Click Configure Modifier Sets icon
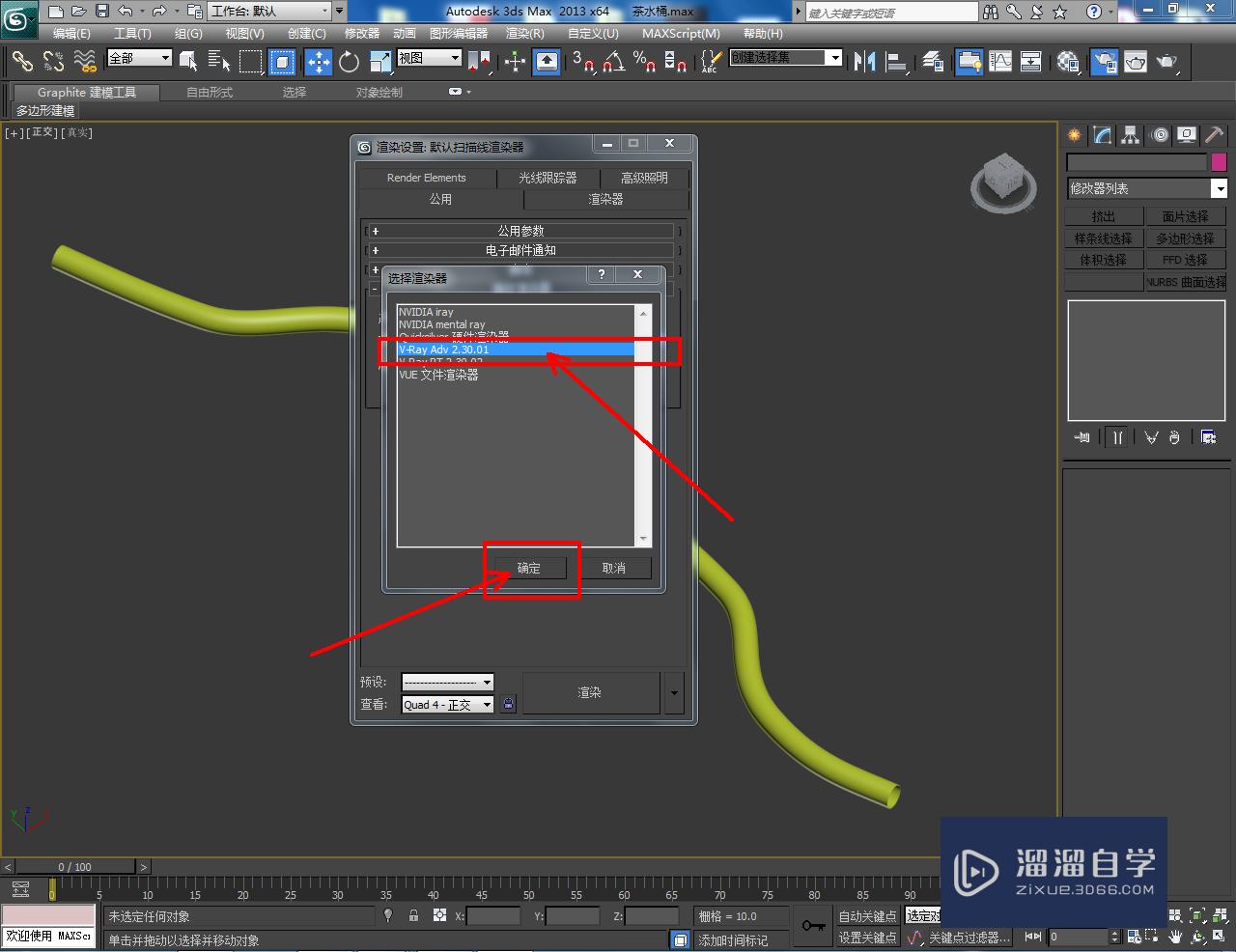The height and width of the screenshot is (952, 1236). [x=1208, y=437]
